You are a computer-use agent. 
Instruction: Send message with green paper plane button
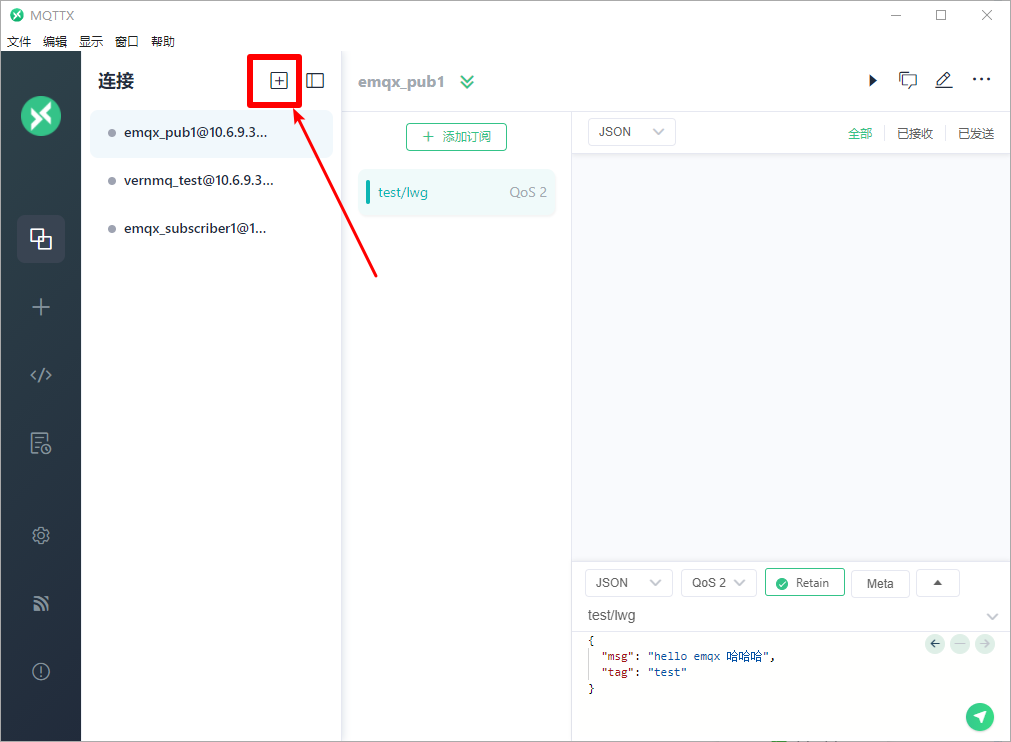979,717
